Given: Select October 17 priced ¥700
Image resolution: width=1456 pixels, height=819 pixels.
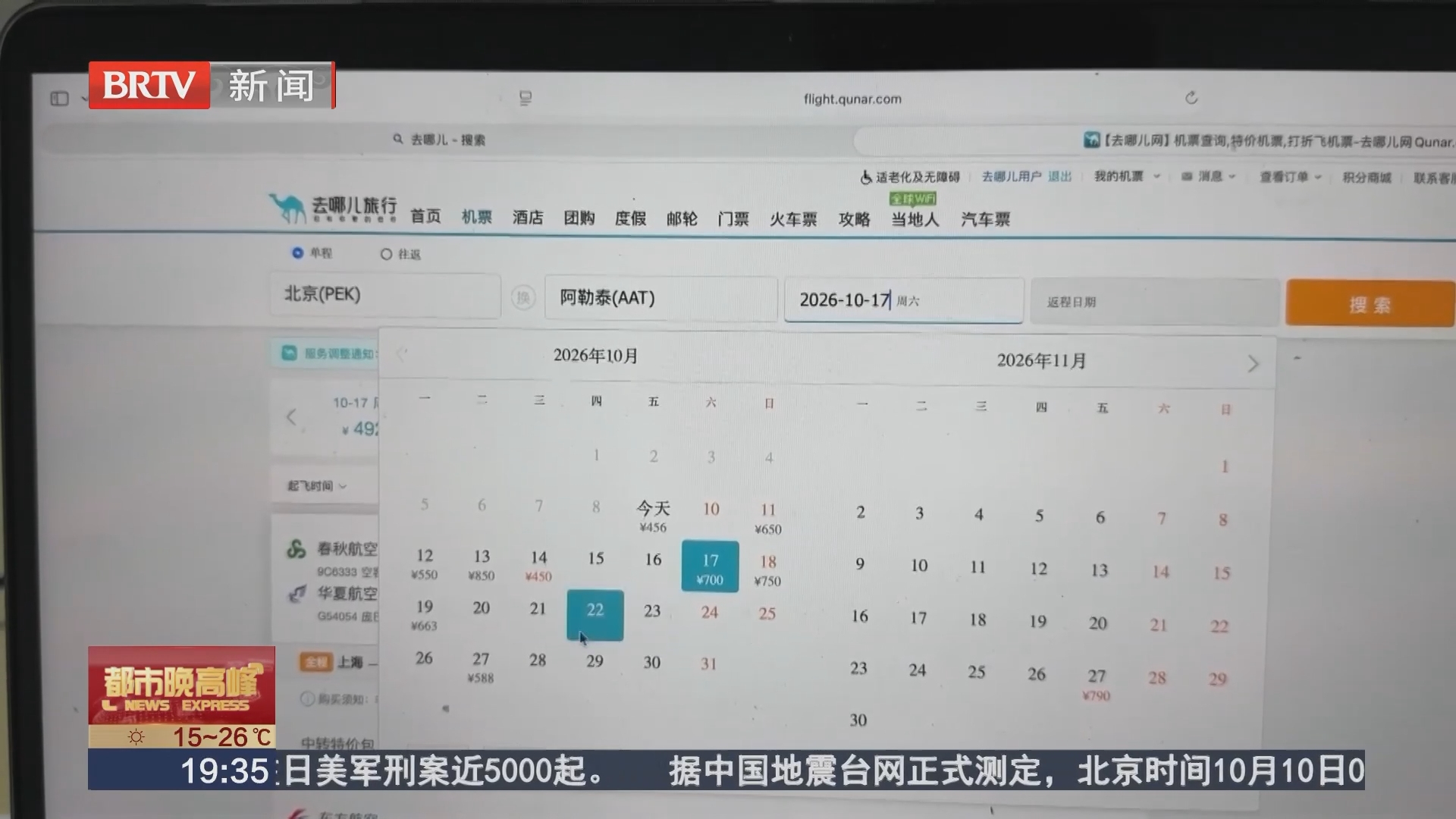Looking at the screenshot, I should click(x=710, y=566).
